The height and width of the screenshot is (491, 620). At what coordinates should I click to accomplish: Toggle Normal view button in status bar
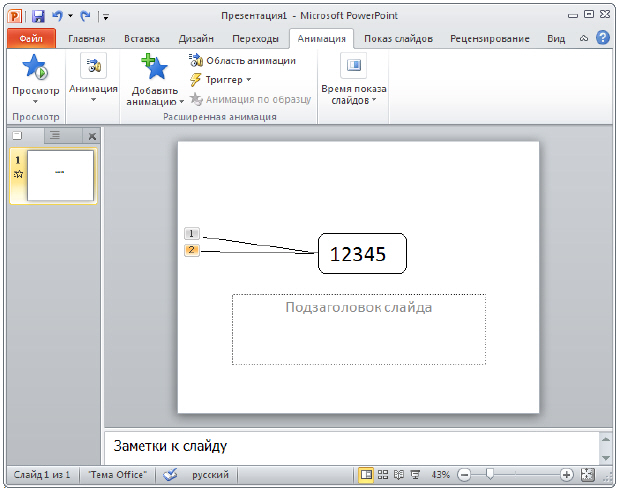pos(366,474)
